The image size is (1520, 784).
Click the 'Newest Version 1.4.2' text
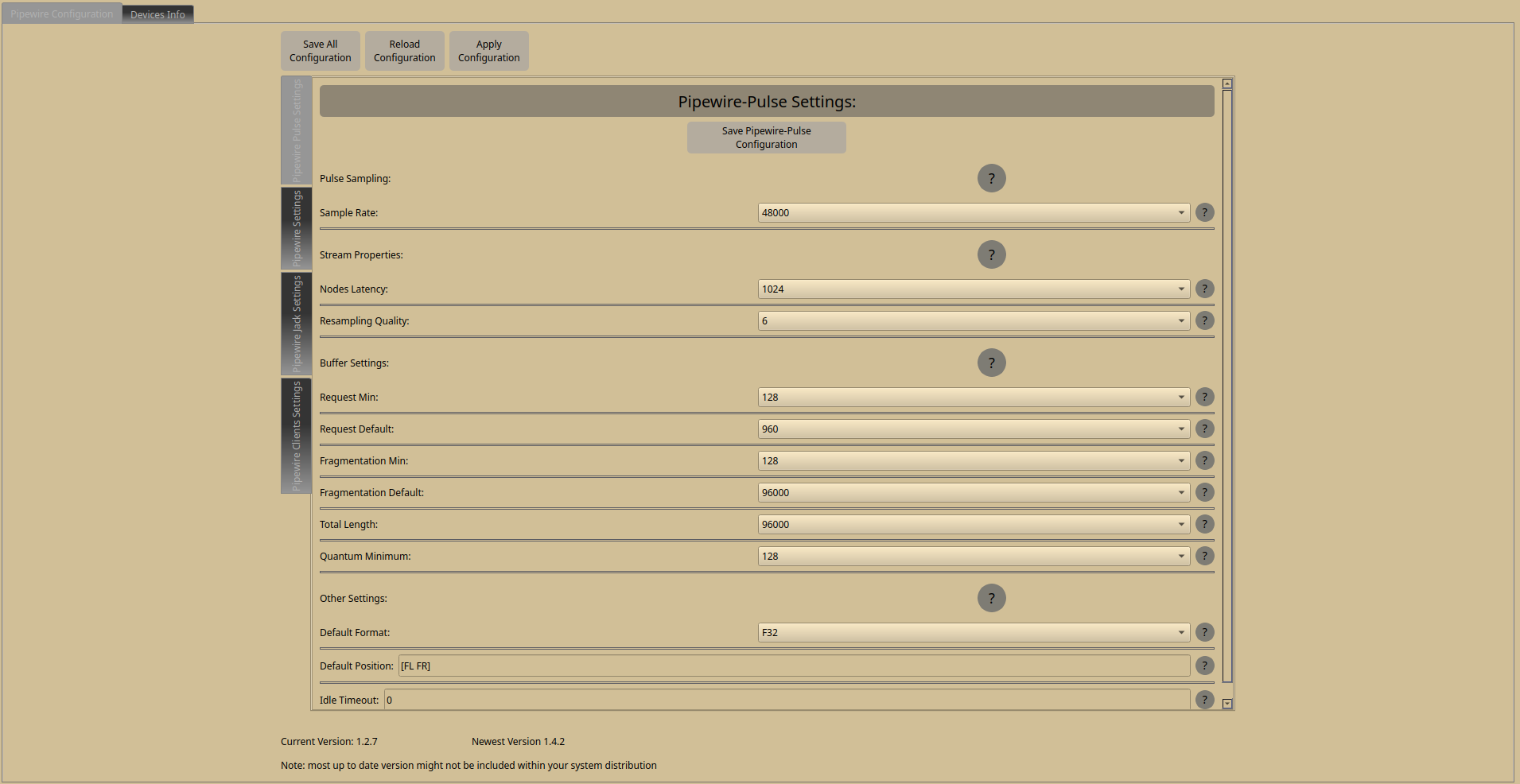[x=518, y=741]
